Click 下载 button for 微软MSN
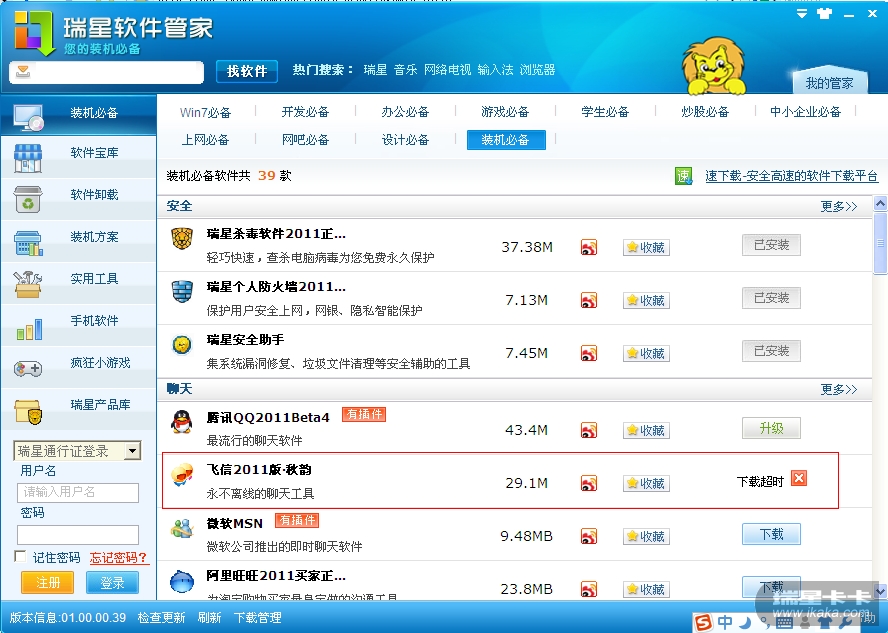The width and height of the screenshot is (888, 633). (771, 534)
